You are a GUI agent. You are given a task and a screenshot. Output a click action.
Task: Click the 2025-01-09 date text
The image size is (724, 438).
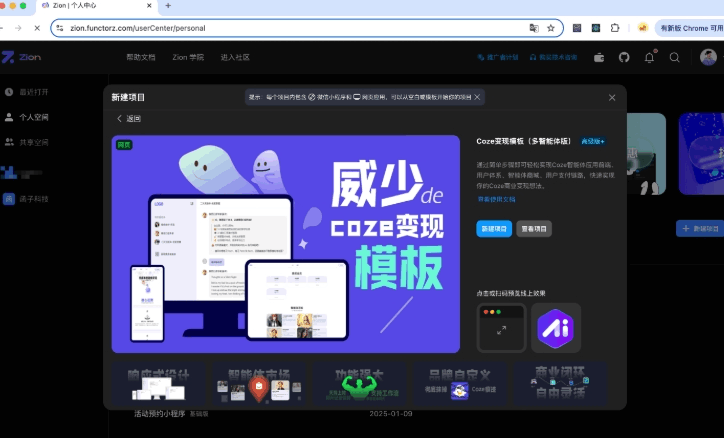tap(391, 414)
